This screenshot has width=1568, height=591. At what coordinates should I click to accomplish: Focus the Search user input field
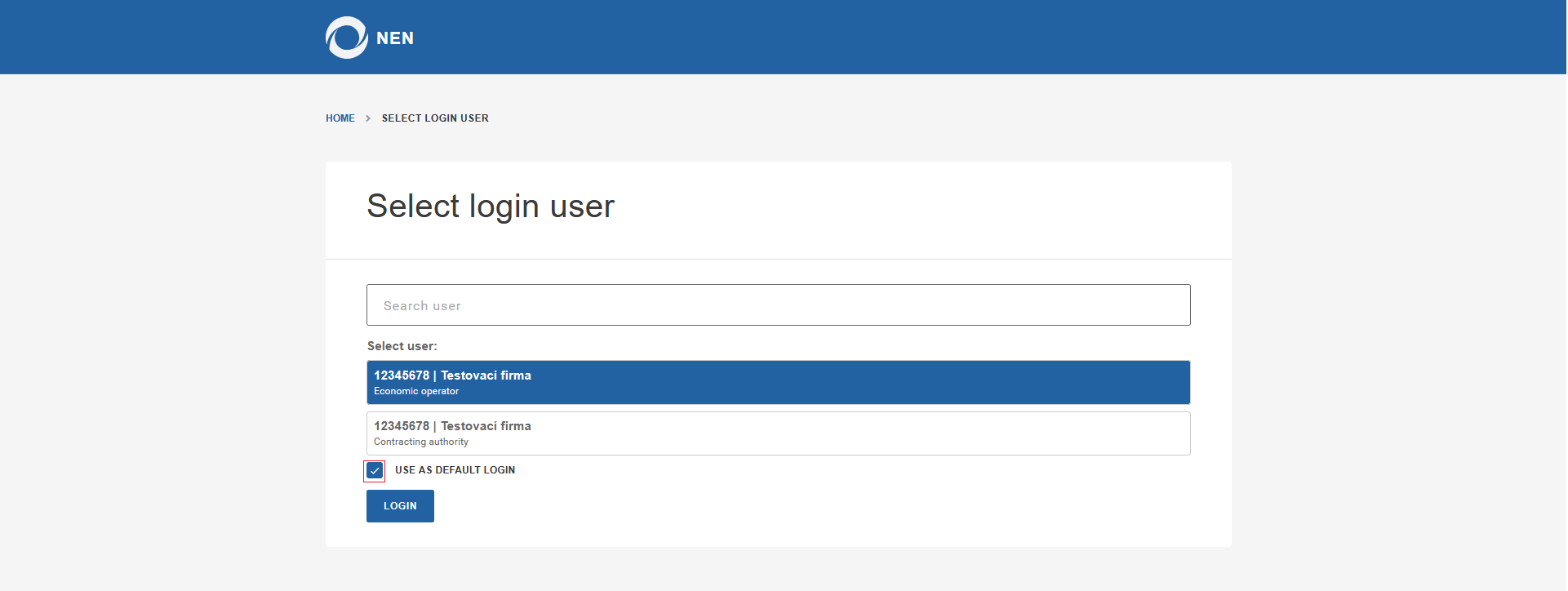coord(778,305)
